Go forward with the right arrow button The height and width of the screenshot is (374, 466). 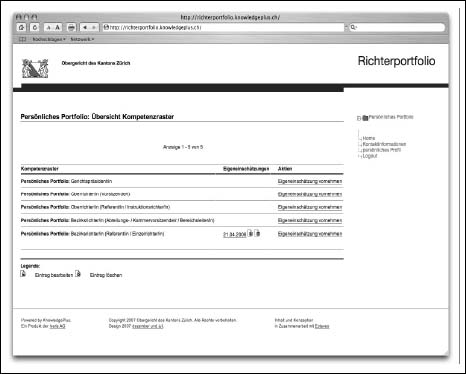tap(94, 27)
